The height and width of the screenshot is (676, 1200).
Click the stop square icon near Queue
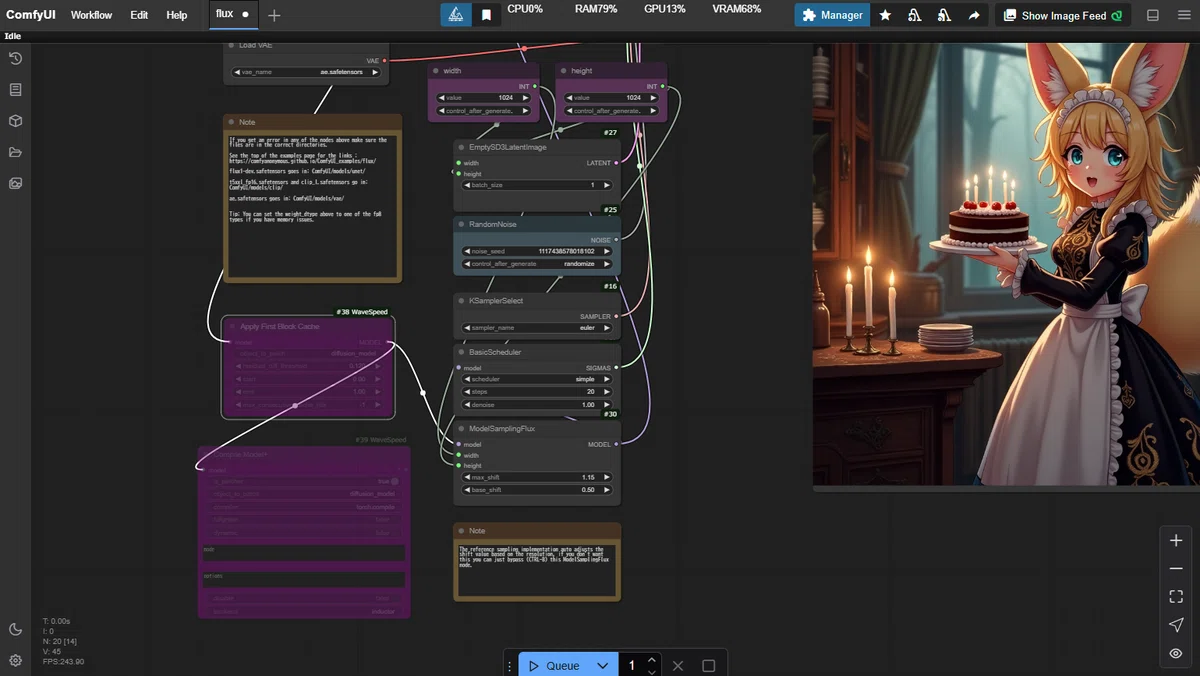click(x=709, y=666)
